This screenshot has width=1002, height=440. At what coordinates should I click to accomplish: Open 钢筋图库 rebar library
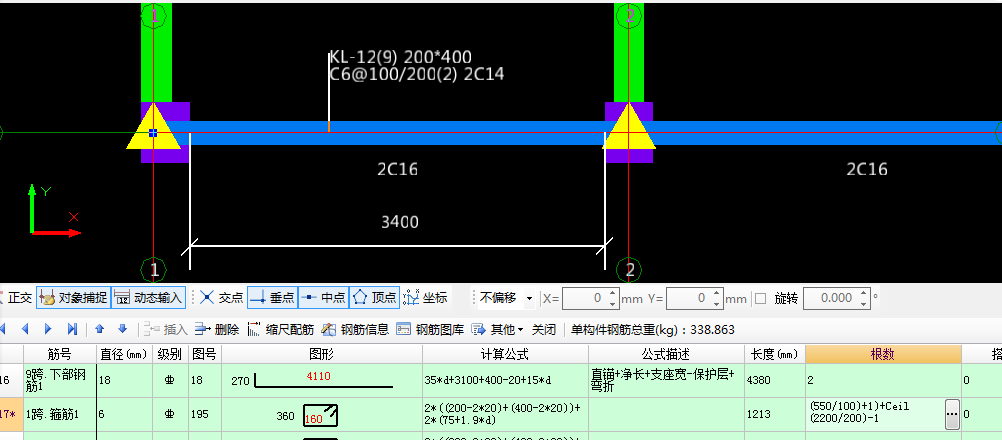430,330
